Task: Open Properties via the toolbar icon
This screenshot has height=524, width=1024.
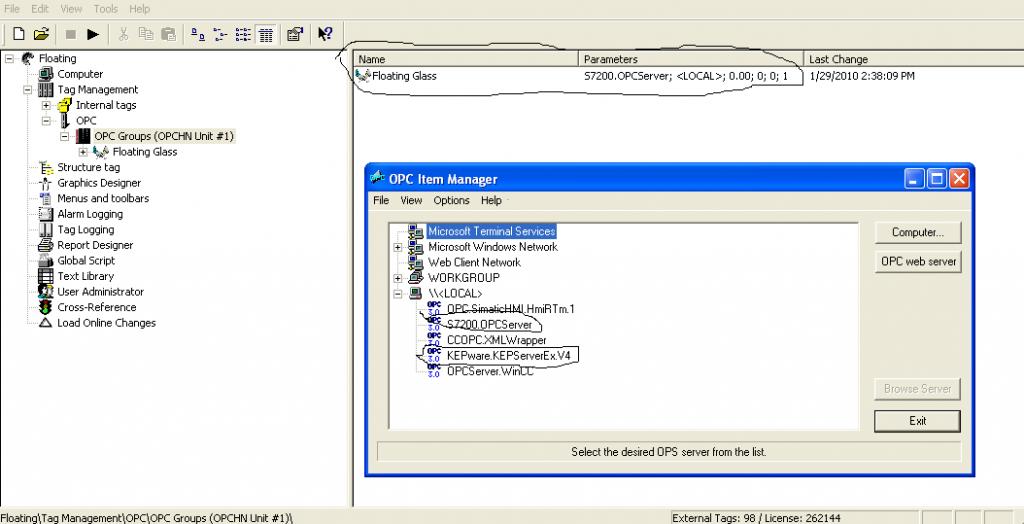Action: click(295, 34)
